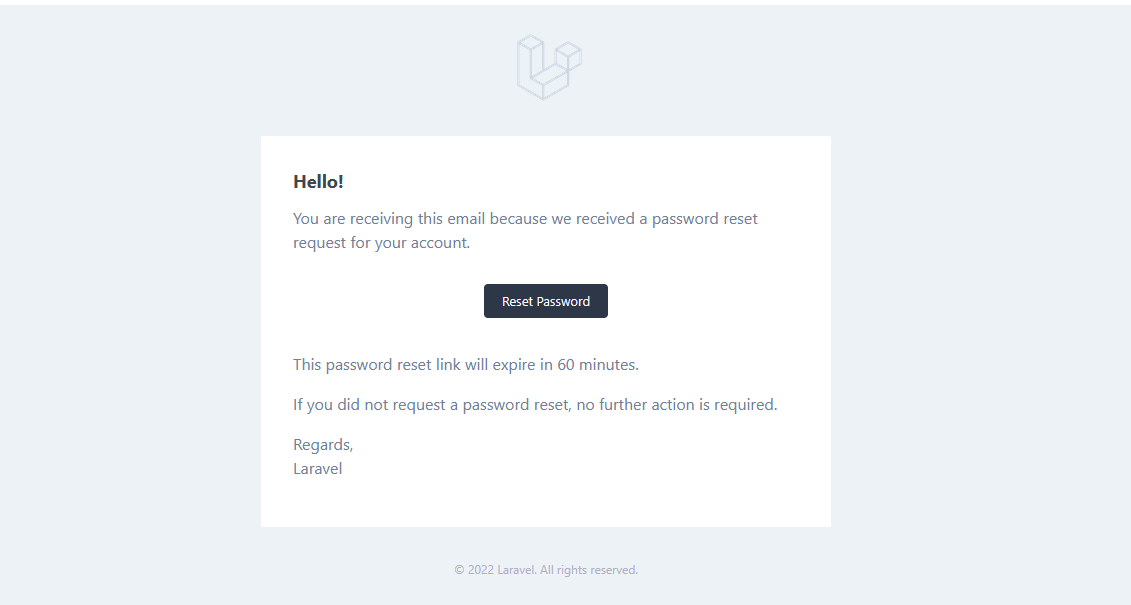Image resolution: width=1131 pixels, height=605 pixels.
Task: Click the 'If you did not request' sentence
Action: click(535, 405)
